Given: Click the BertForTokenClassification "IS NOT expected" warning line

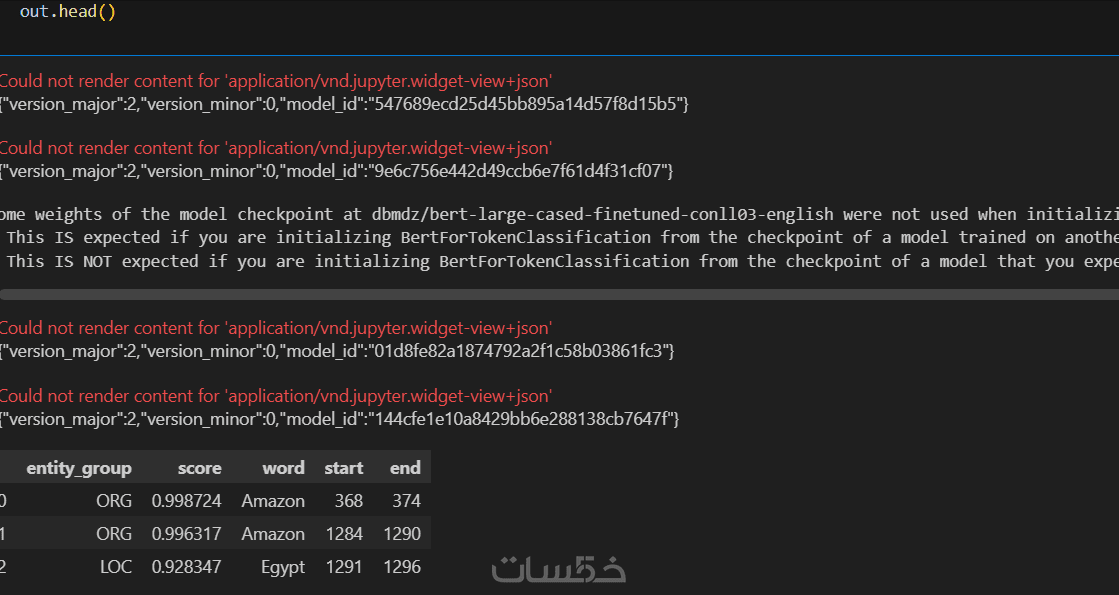Looking at the screenshot, I should (560, 261).
